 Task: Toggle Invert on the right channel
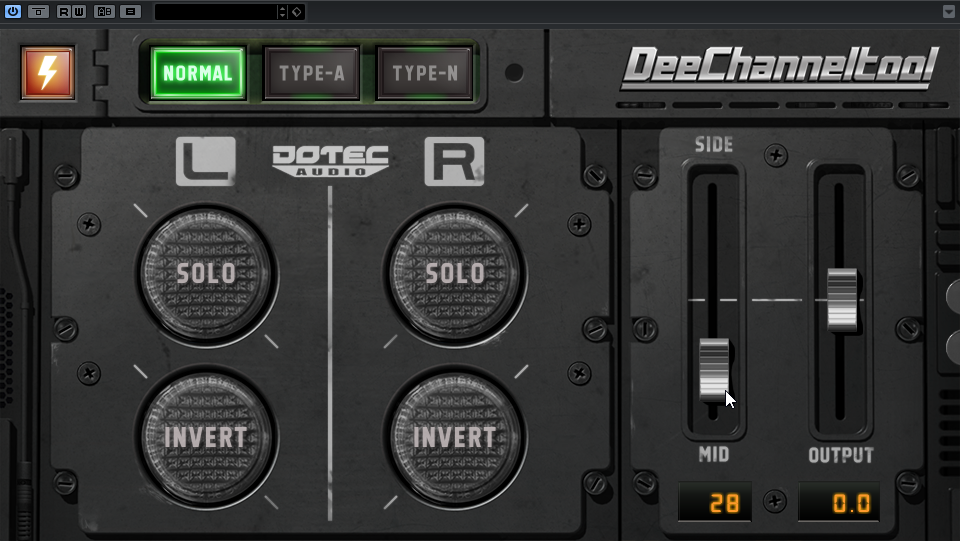pyautogui.click(x=455, y=438)
